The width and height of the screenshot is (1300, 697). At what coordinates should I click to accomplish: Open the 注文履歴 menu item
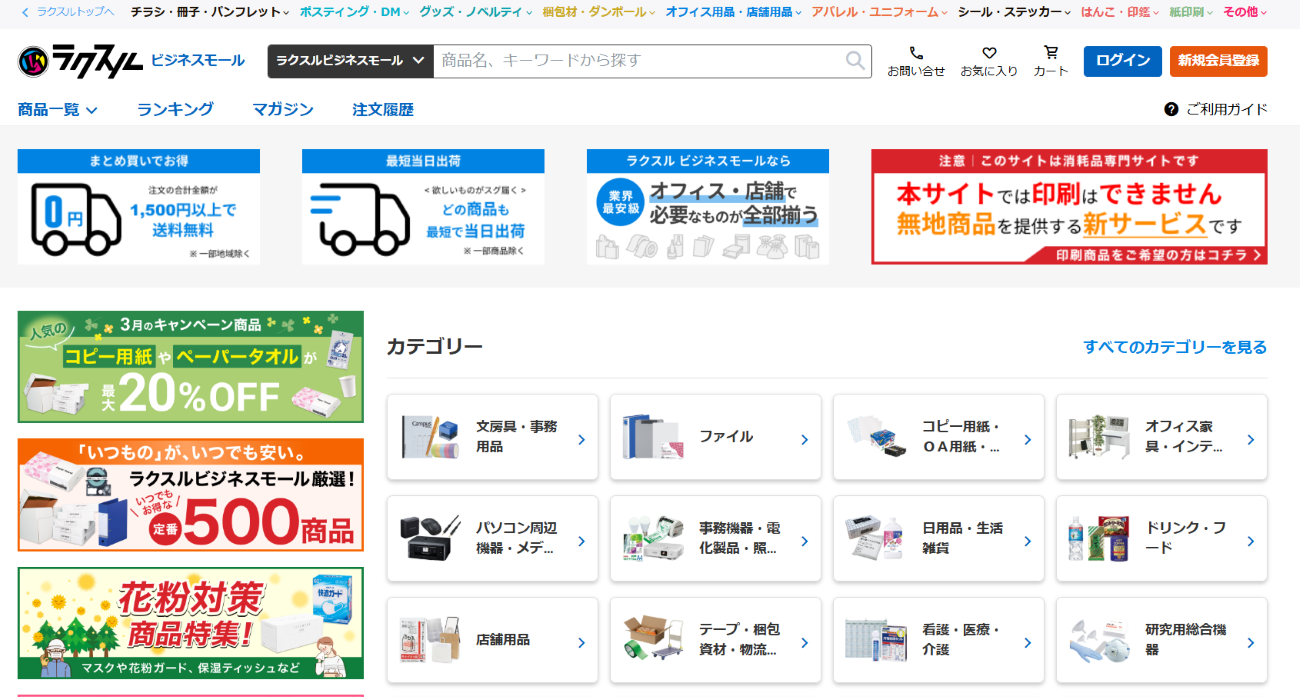point(382,110)
